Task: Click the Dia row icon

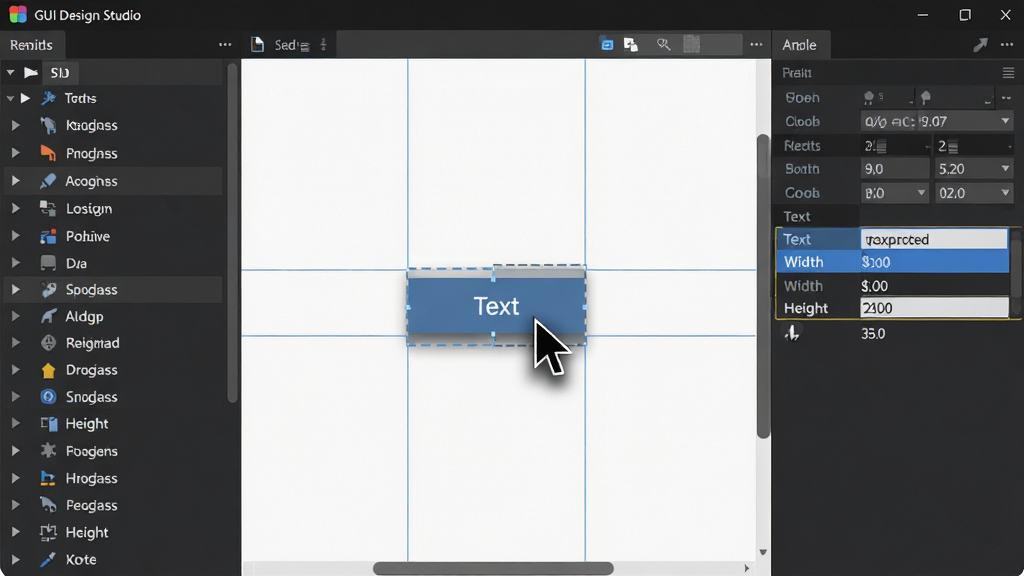Action: pos(48,263)
